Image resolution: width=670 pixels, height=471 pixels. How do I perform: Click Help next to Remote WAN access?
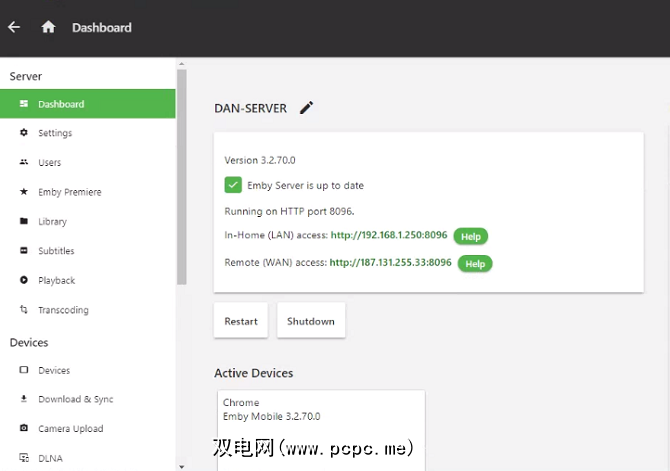pyautogui.click(x=475, y=263)
